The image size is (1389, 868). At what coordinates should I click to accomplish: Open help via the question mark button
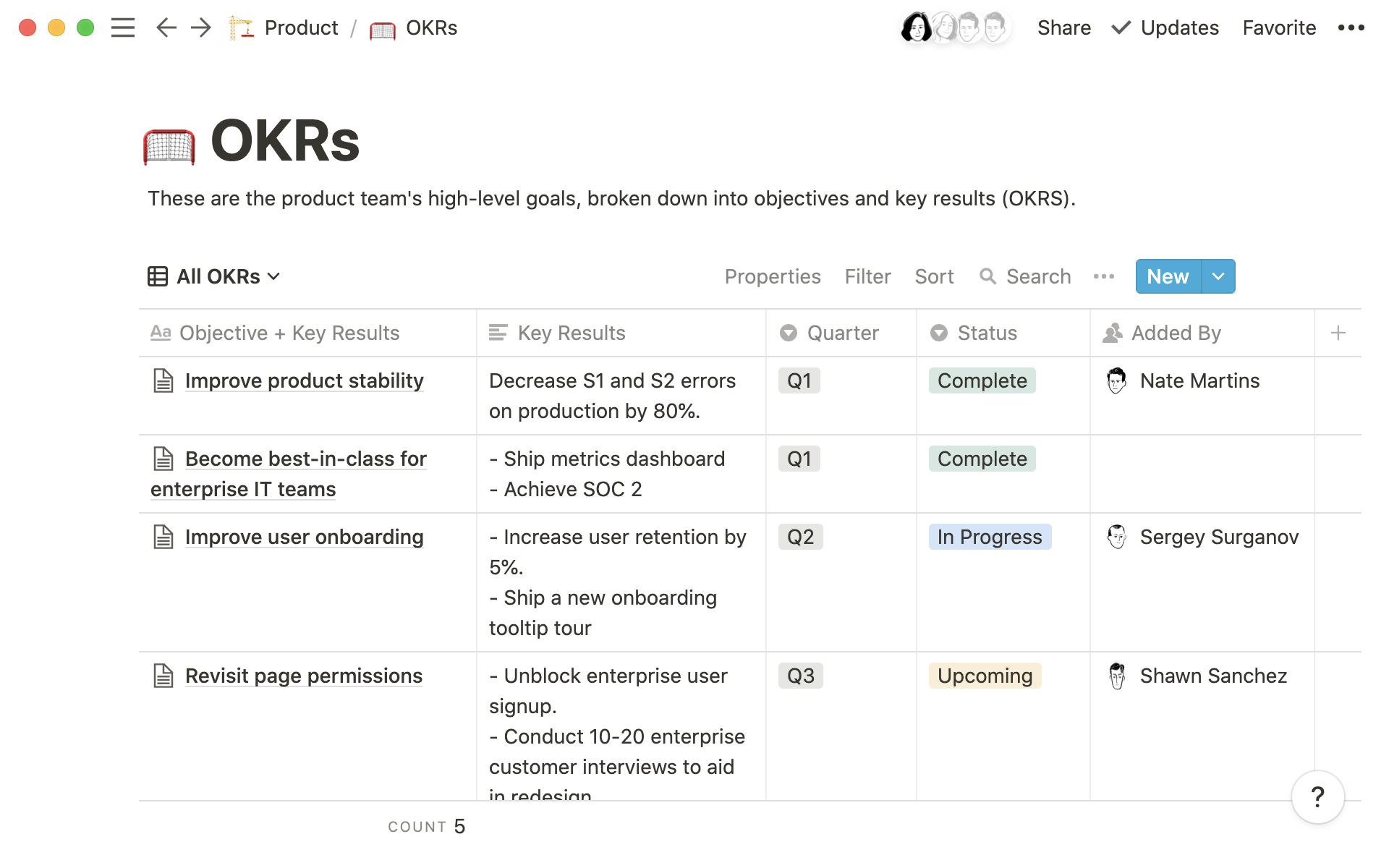click(1317, 796)
